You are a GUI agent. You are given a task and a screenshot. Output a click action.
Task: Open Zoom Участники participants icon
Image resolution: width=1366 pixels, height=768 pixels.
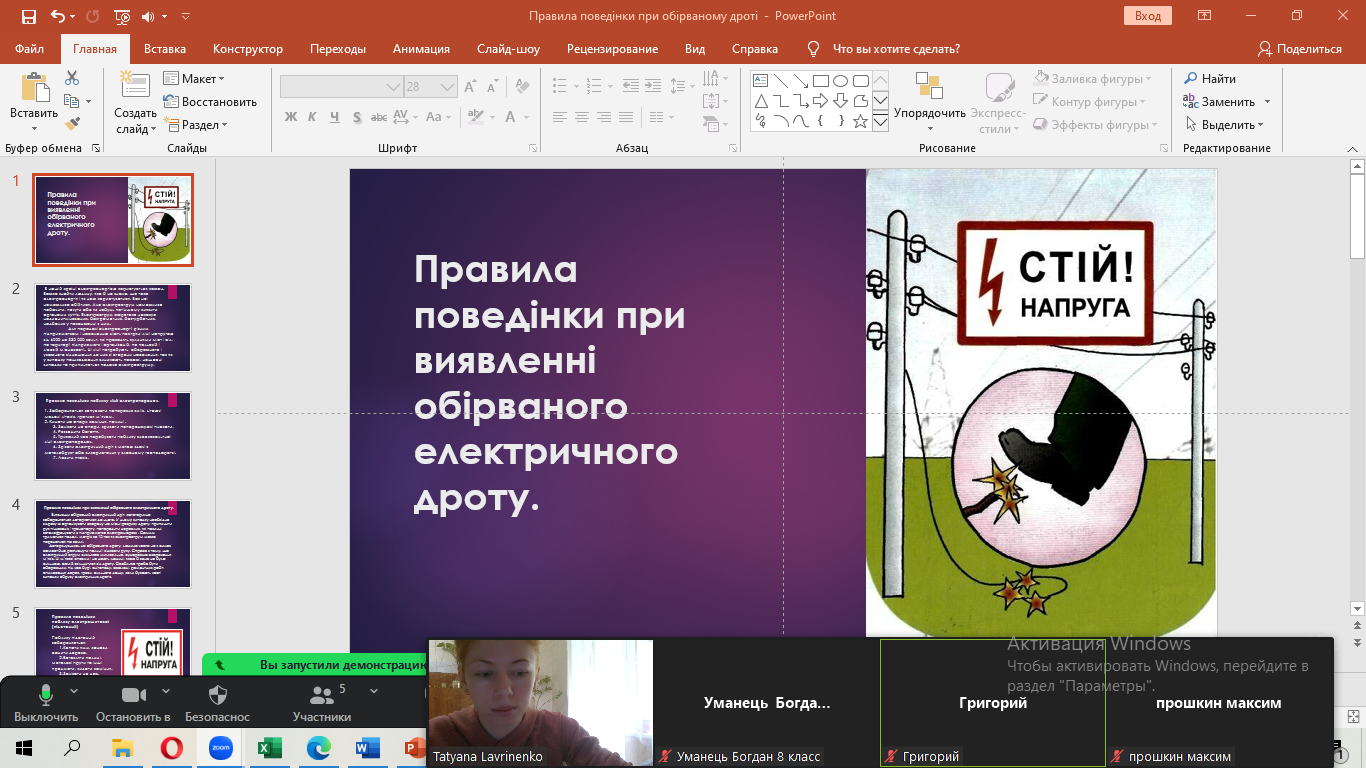click(x=321, y=694)
